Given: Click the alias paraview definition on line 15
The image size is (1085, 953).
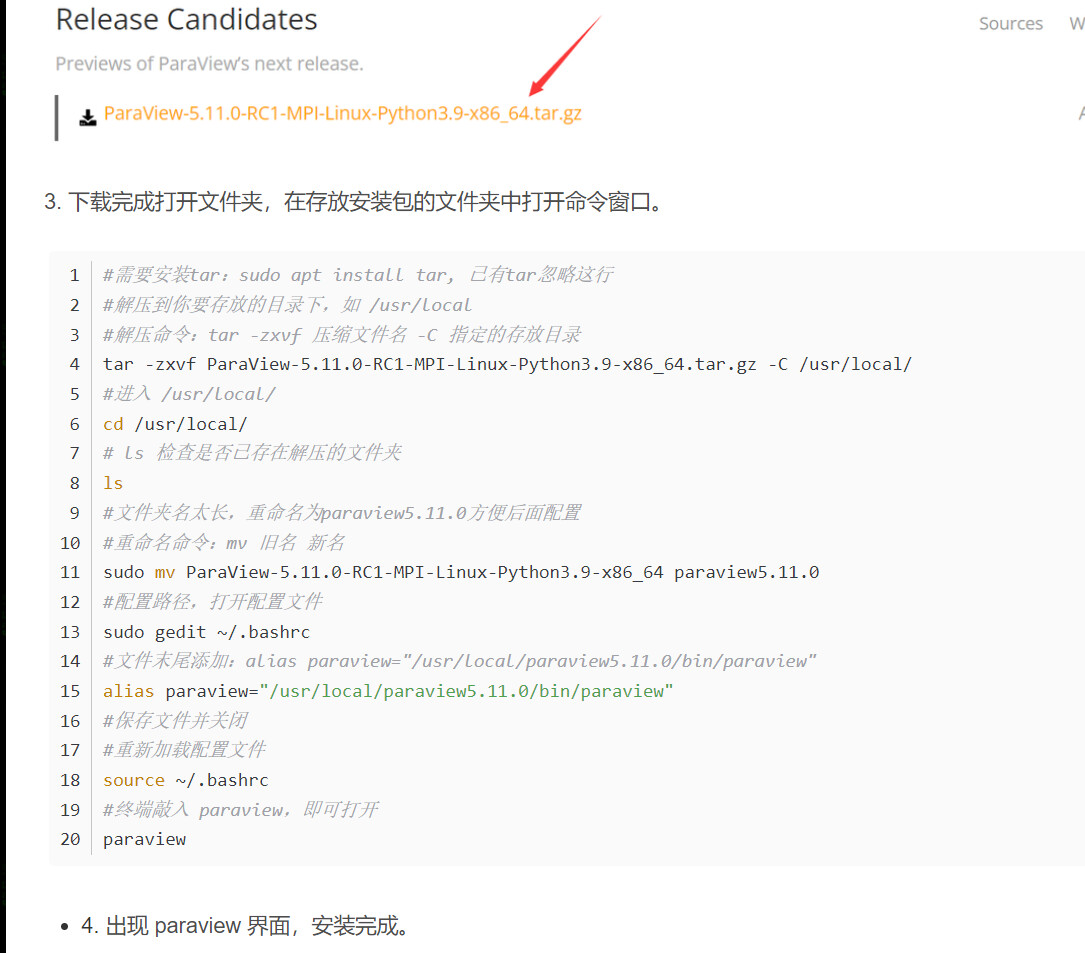Looking at the screenshot, I should 388,691.
